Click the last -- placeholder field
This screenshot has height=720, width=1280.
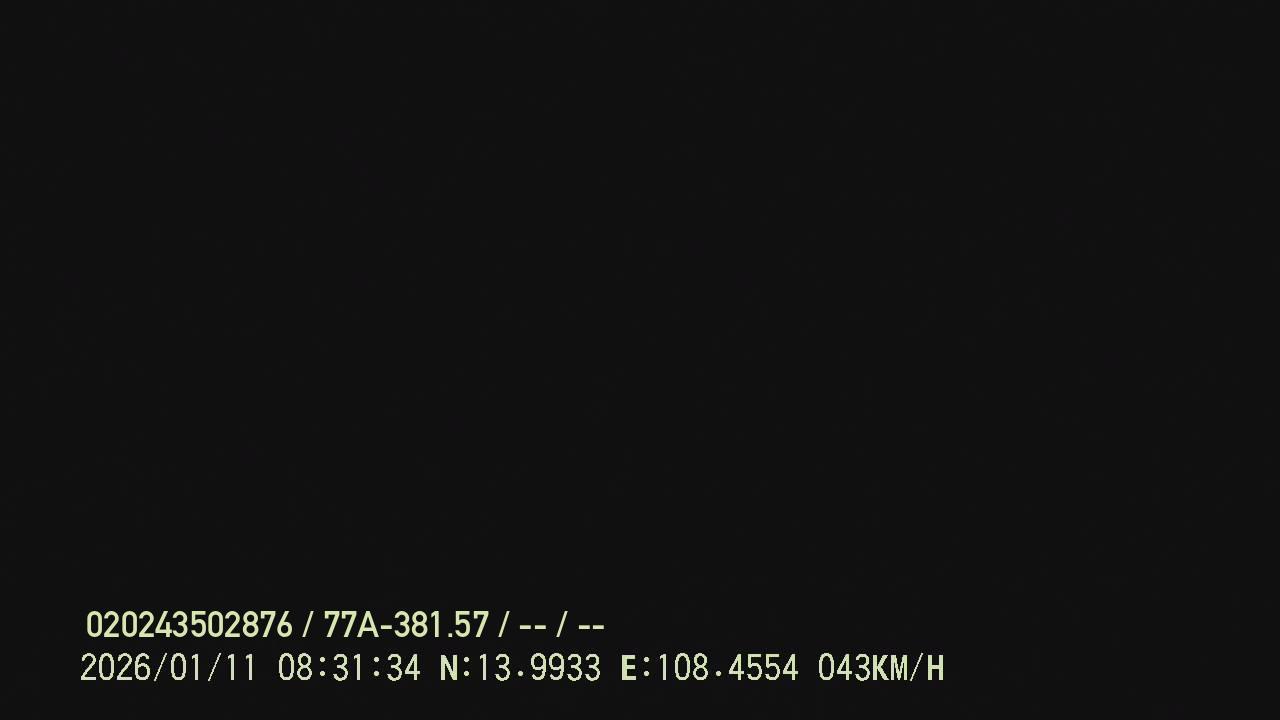coord(591,627)
